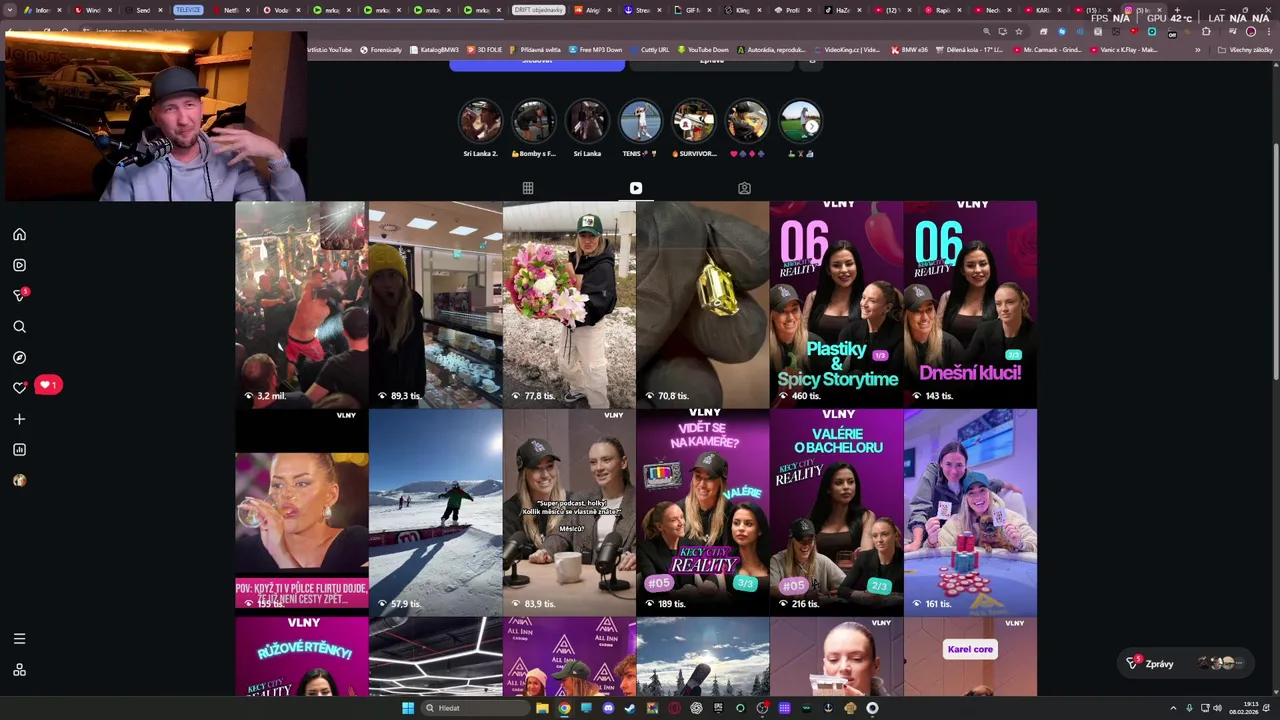Viewport: 1280px width, 720px height.
Task: Open the Forensically bookmark
Action: [x=381, y=49]
